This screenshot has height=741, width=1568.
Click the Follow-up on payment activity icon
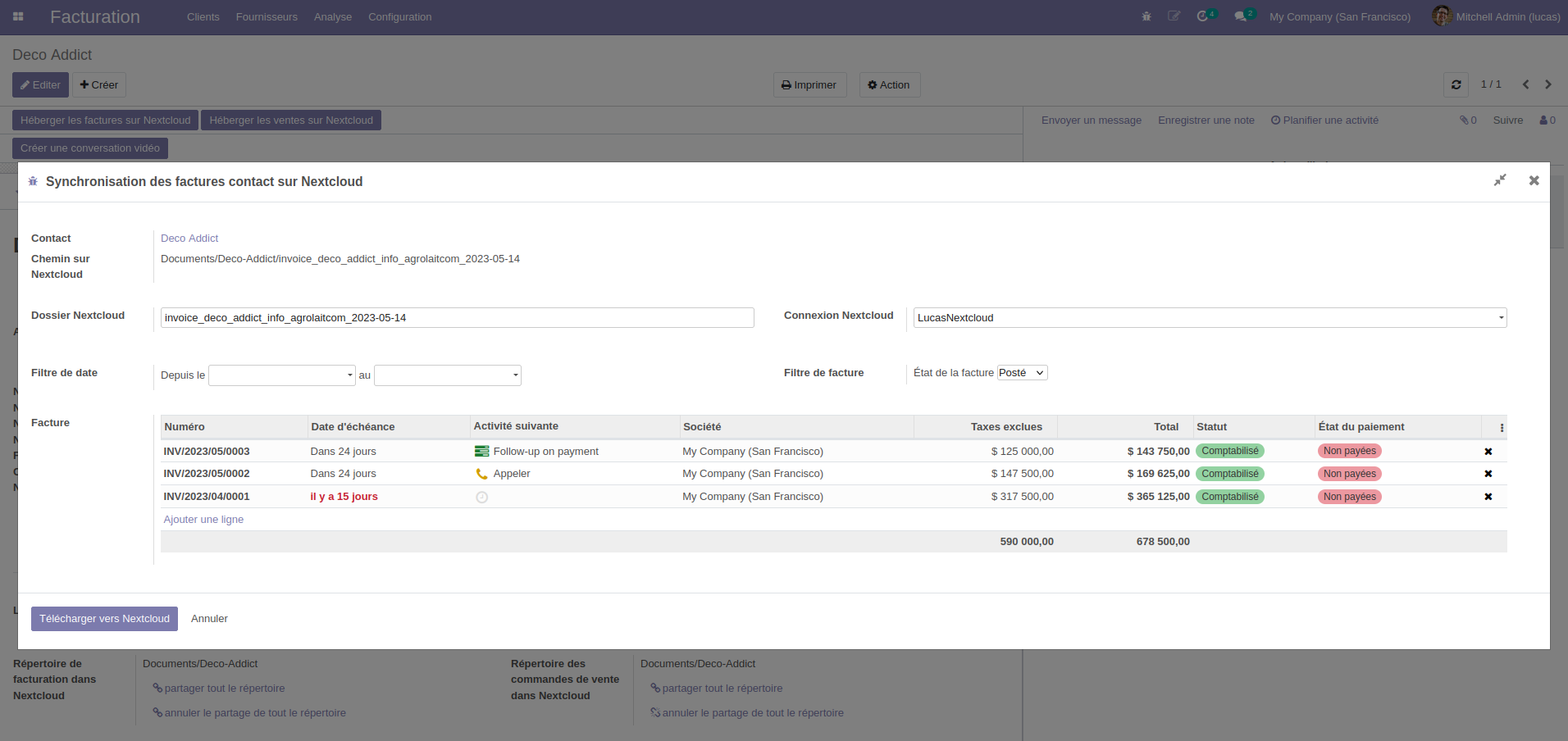click(481, 452)
